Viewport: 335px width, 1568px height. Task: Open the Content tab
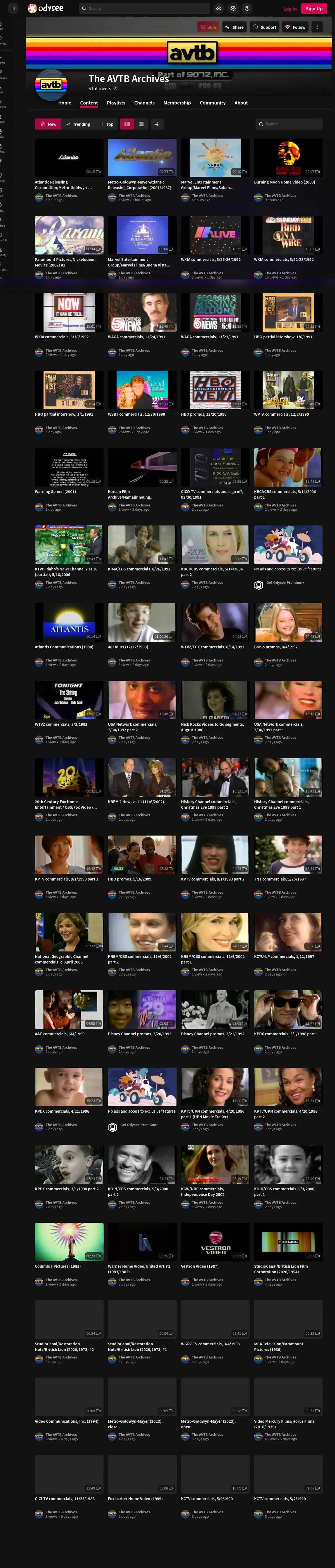coord(89,103)
